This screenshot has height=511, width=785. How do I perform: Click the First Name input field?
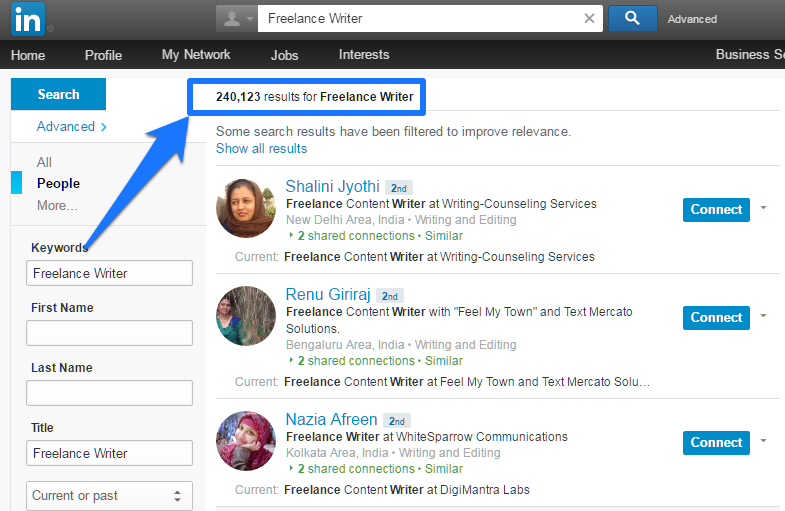pyautogui.click(x=109, y=333)
